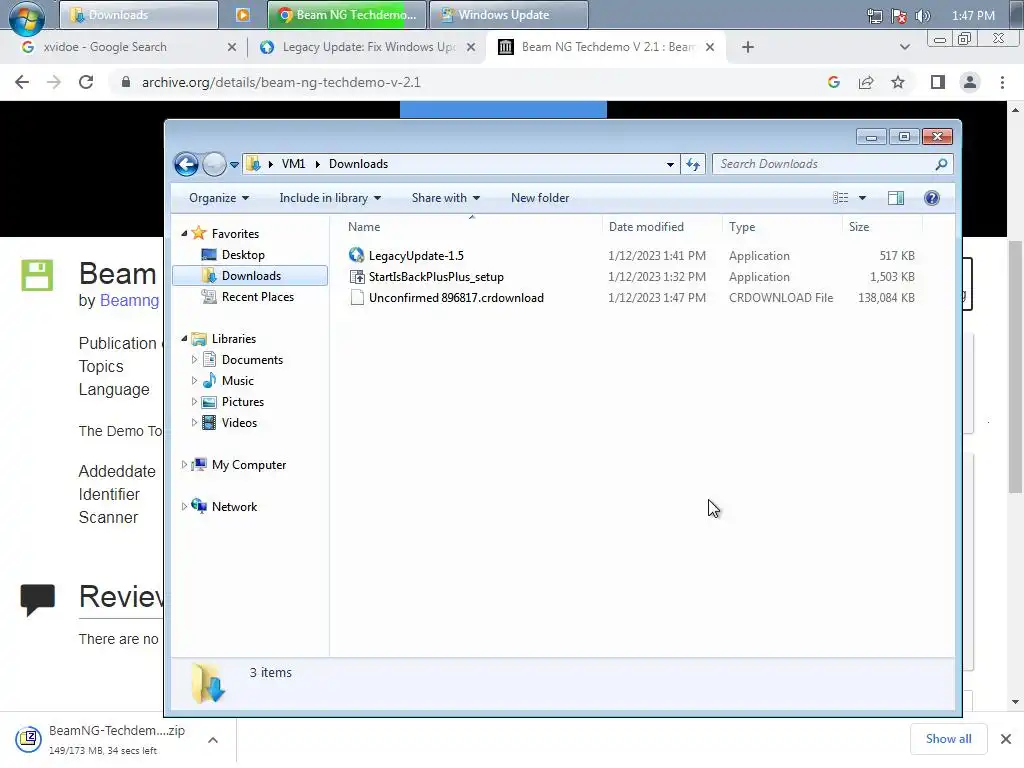Select Videos library
The image size is (1024, 768).
click(239, 423)
